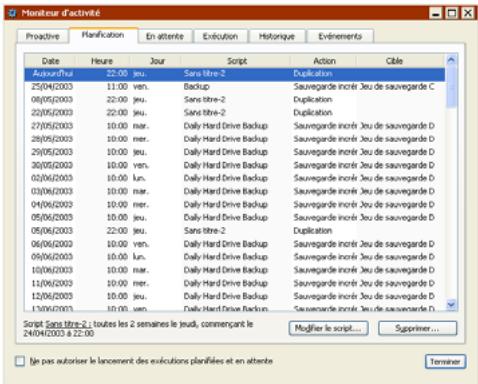Sort by the Script column header
This screenshot has height=384, width=478.
point(237,61)
